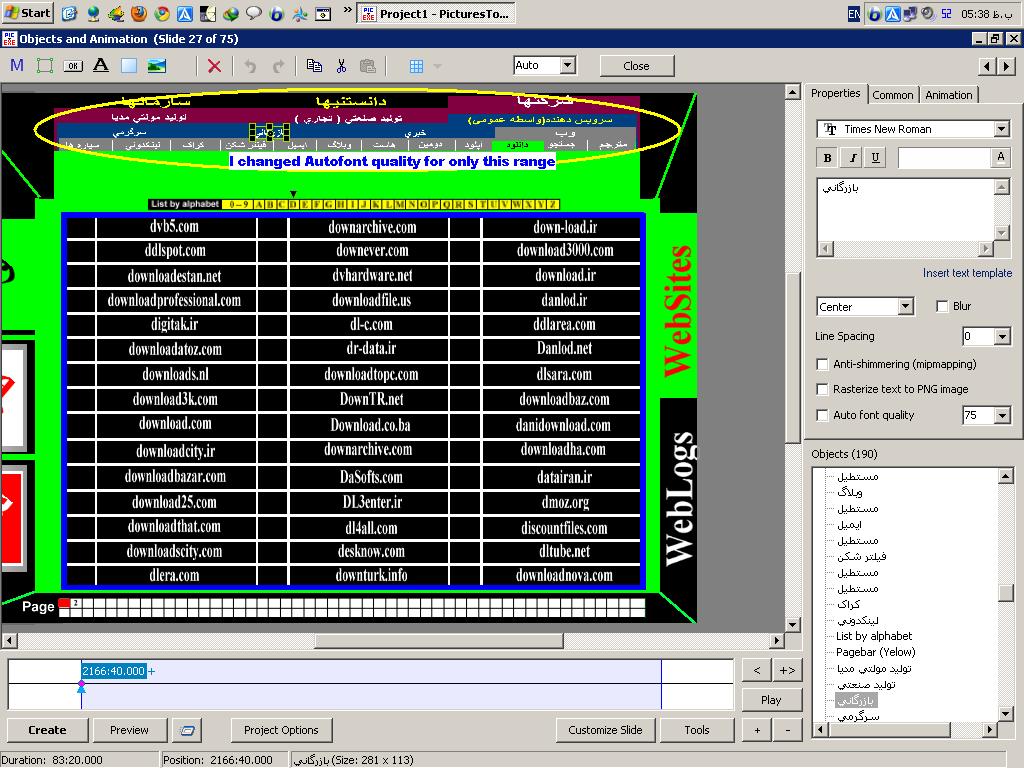Go to the next slide with right arrow
This screenshot has width=1024, height=768.
click(1006, 65)
